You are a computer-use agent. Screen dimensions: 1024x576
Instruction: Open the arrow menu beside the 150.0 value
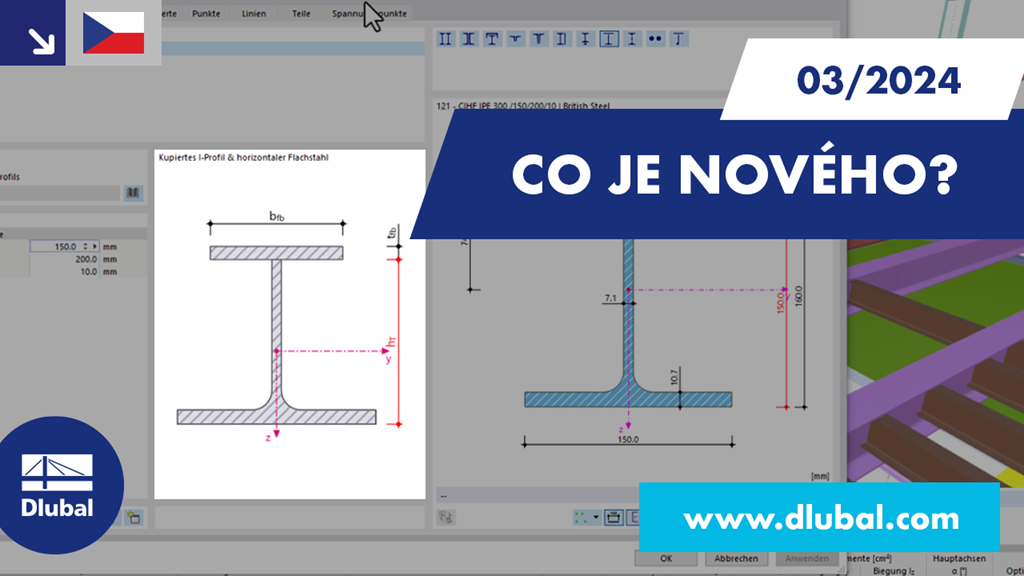pyautogui.click(x=95, y=246)
